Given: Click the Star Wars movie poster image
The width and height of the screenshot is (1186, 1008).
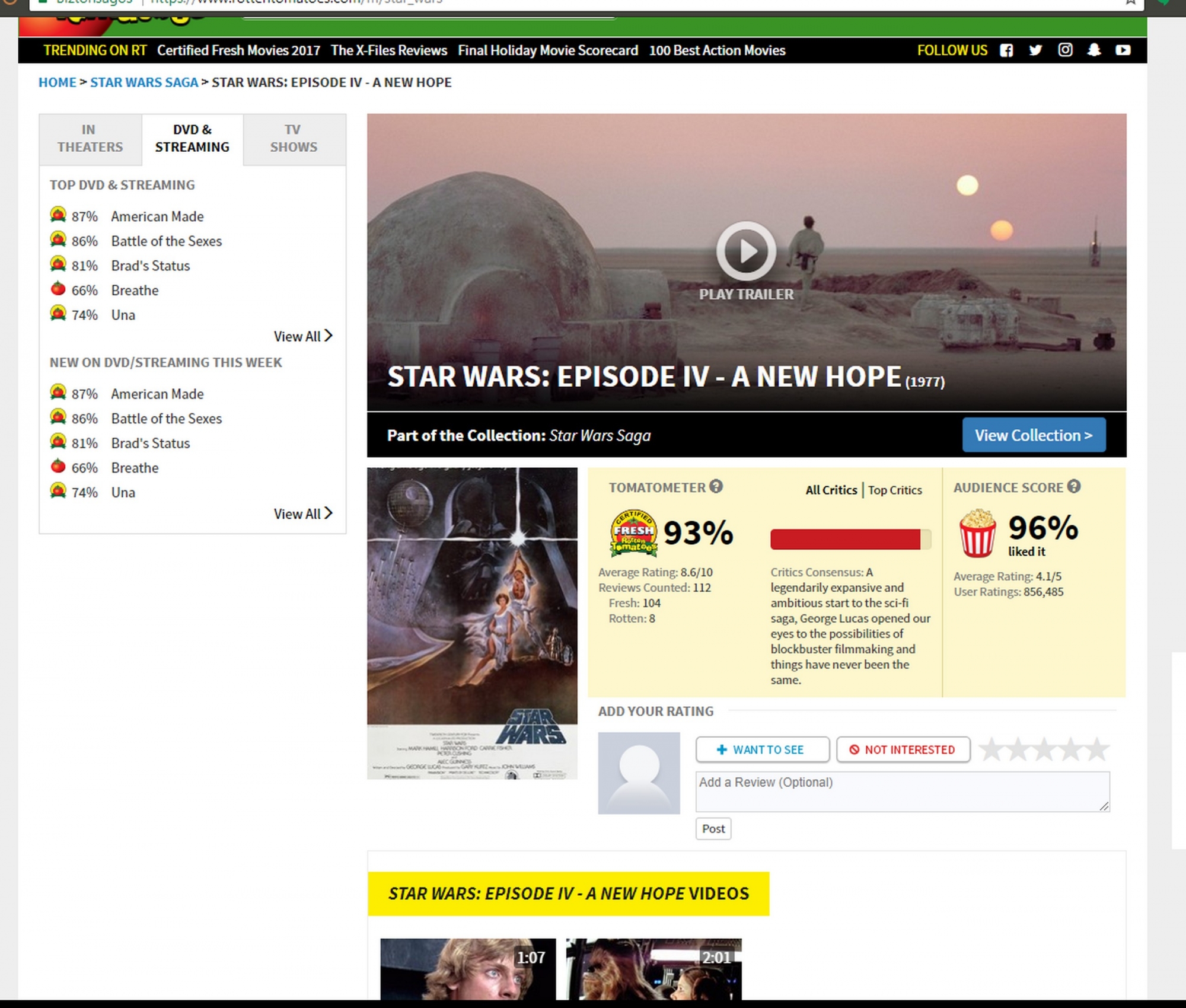Looking at the screenshot, I should coord(472,624).
